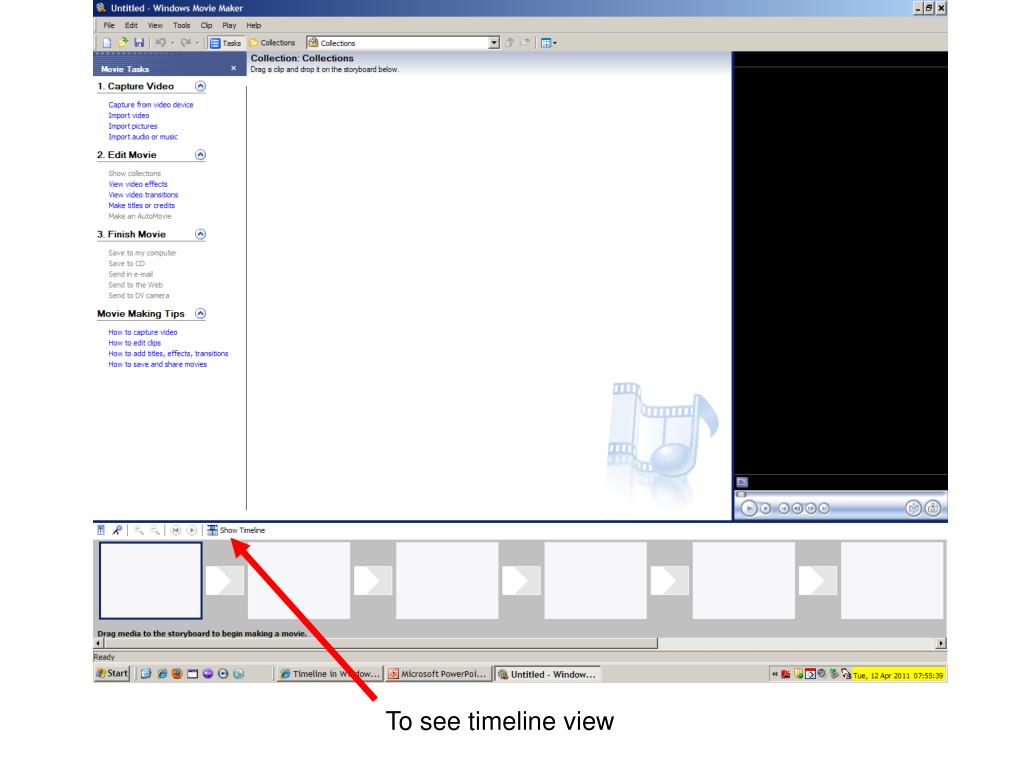Viewport: 1024px width, 768px height.
Task: Open the Redo history dropdown arrow
Action: pos(197,43)
